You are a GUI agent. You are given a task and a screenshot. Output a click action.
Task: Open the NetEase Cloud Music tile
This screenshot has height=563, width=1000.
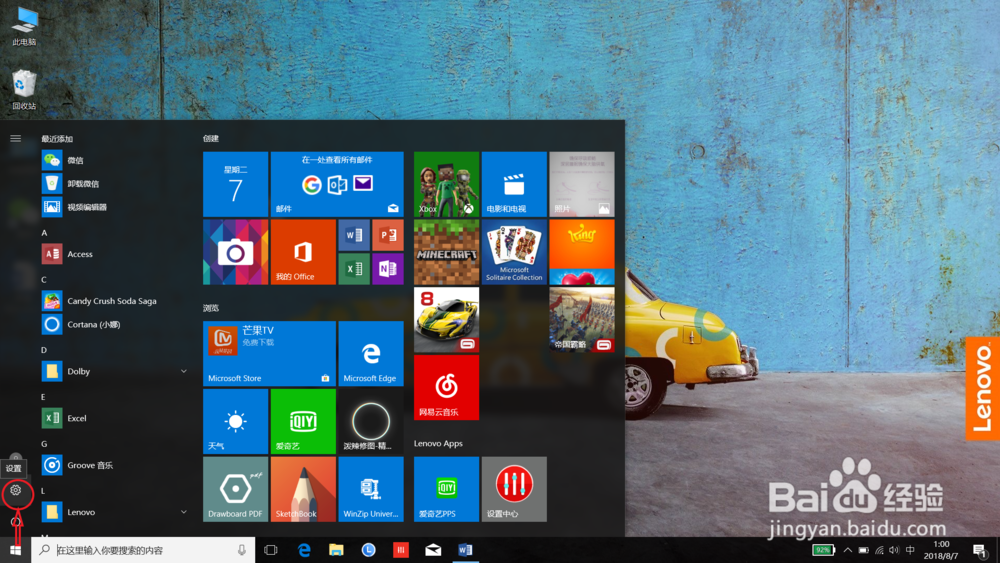446,387
